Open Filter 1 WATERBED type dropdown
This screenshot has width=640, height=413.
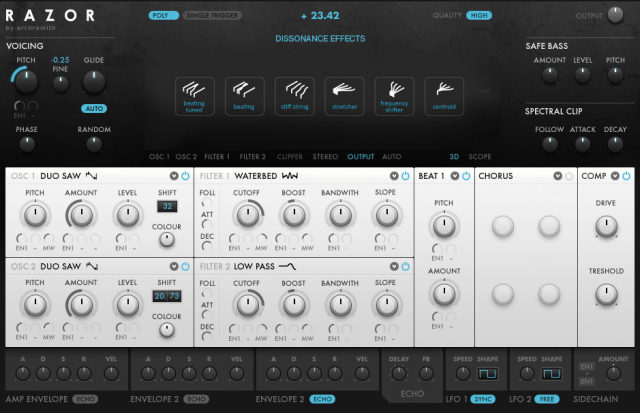[393, 176]
